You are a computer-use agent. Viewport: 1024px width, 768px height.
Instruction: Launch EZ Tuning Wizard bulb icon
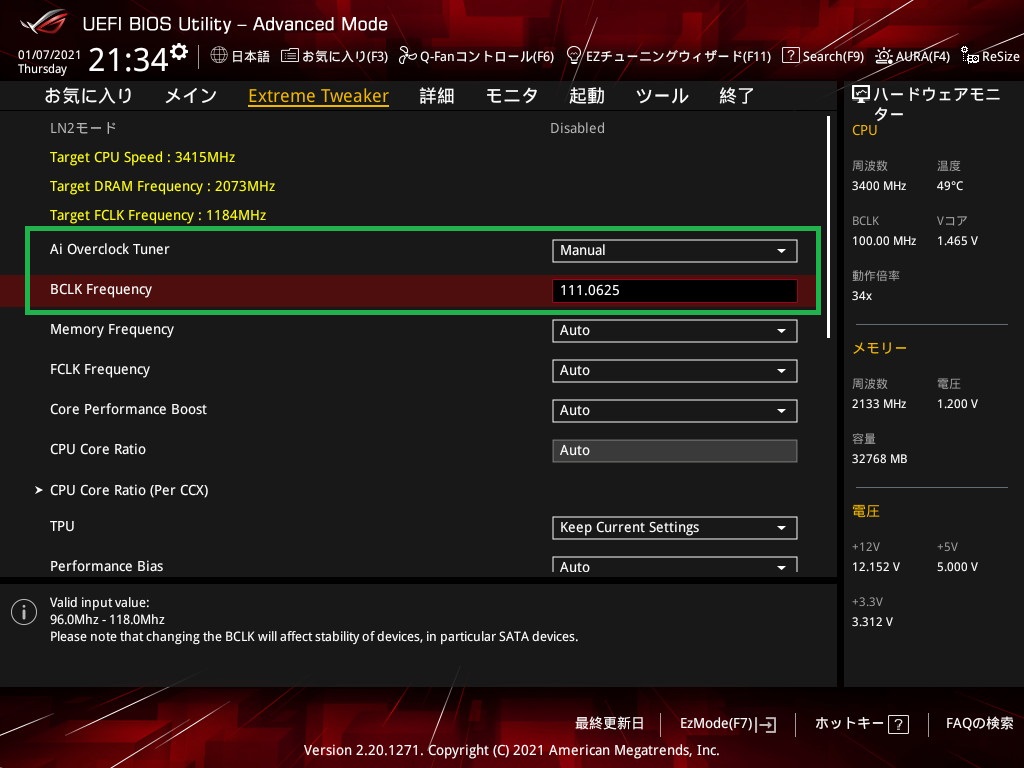pyautogui.click(x=573, y=56)
